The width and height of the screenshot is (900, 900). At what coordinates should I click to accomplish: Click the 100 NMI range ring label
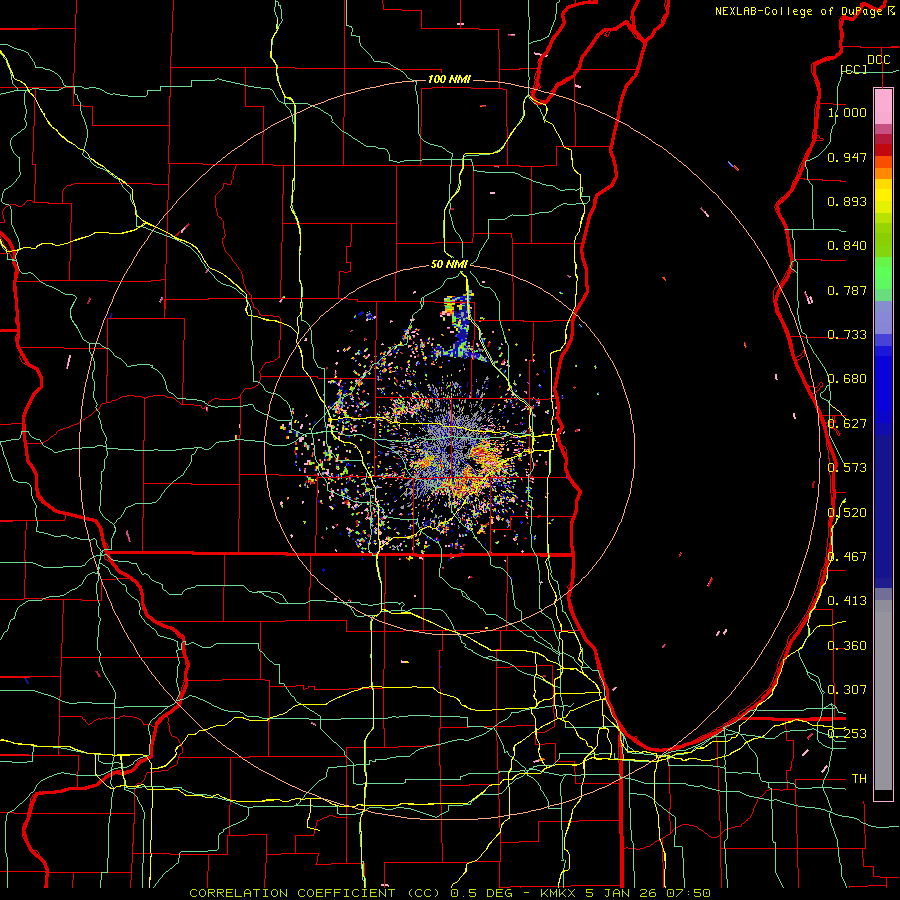point(449,79)
